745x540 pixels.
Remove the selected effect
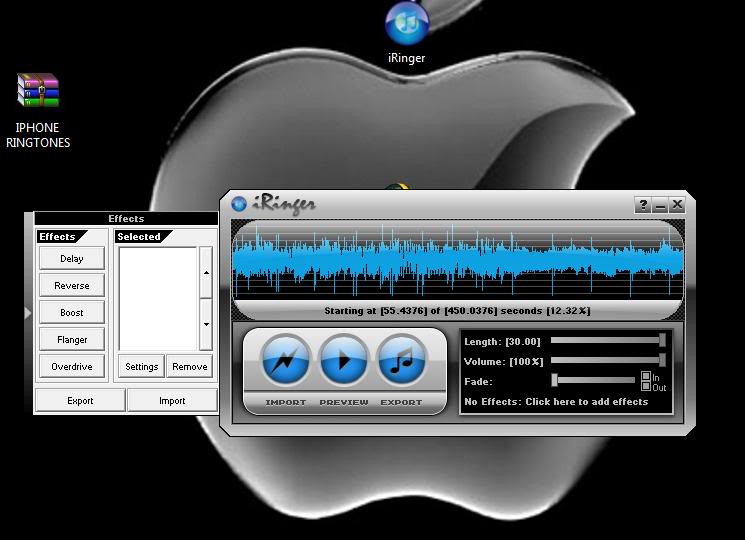pyautogui.click(x=190, y=367)
